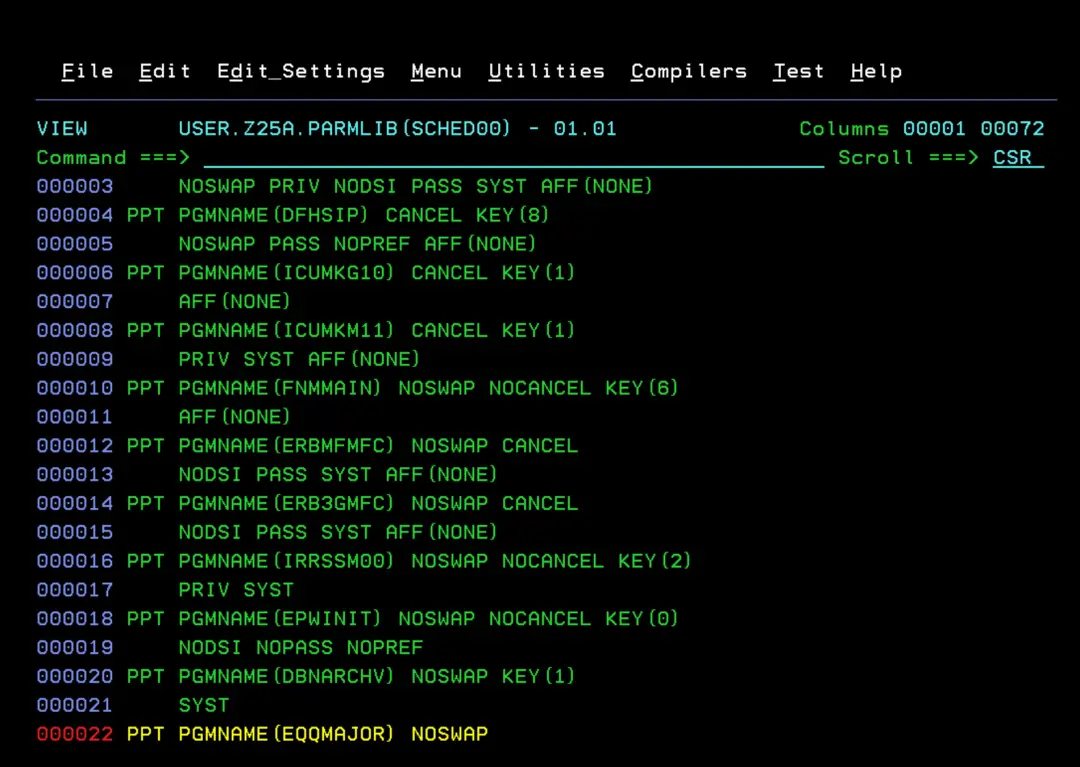Click line number 000012

click(x=75, y=446)
